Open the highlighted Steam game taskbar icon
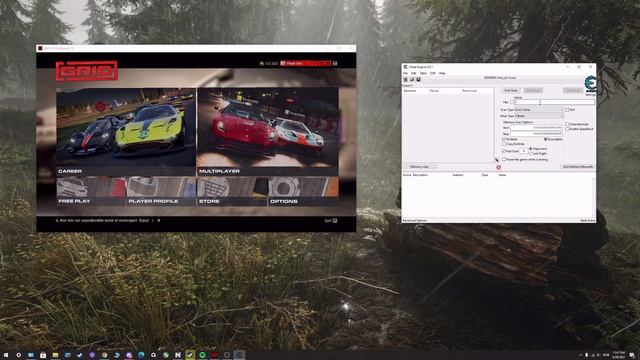The height and width of the screenshot is (360, 640). tap(190, 355)
